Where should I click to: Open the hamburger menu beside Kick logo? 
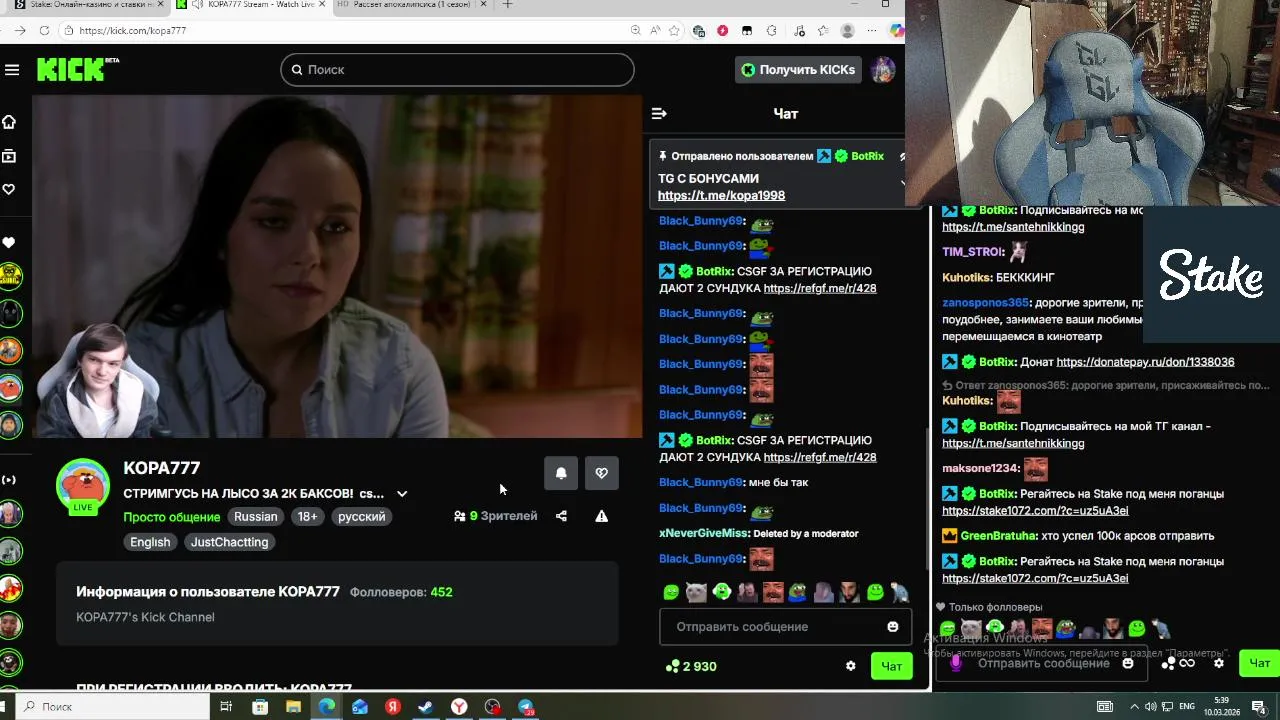12,70
